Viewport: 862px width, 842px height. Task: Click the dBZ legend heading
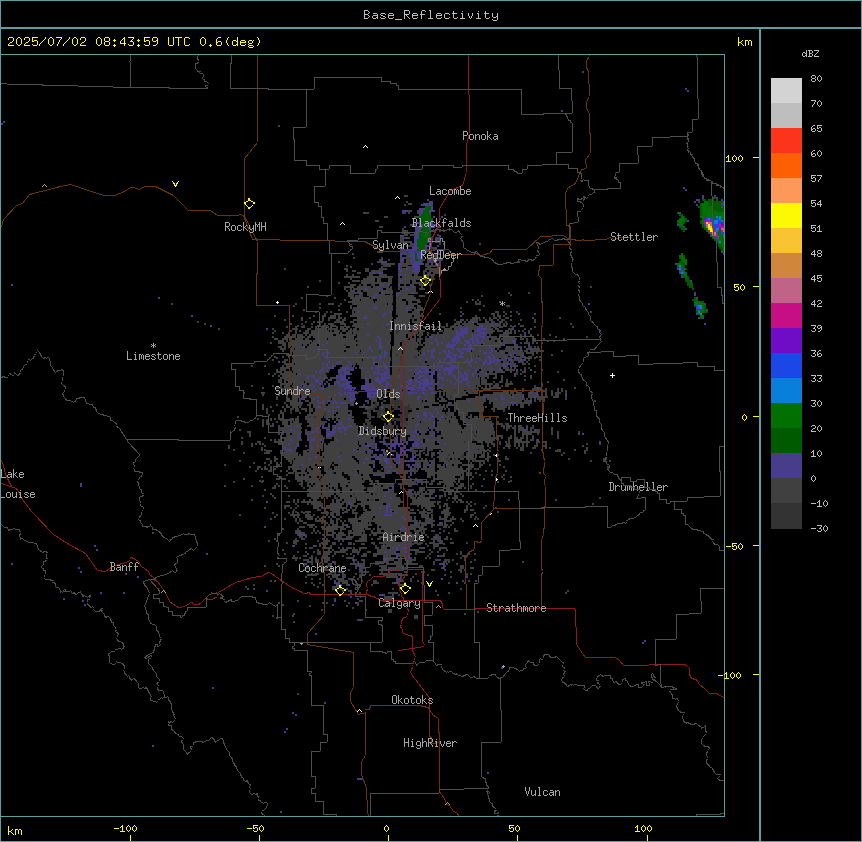810,53
